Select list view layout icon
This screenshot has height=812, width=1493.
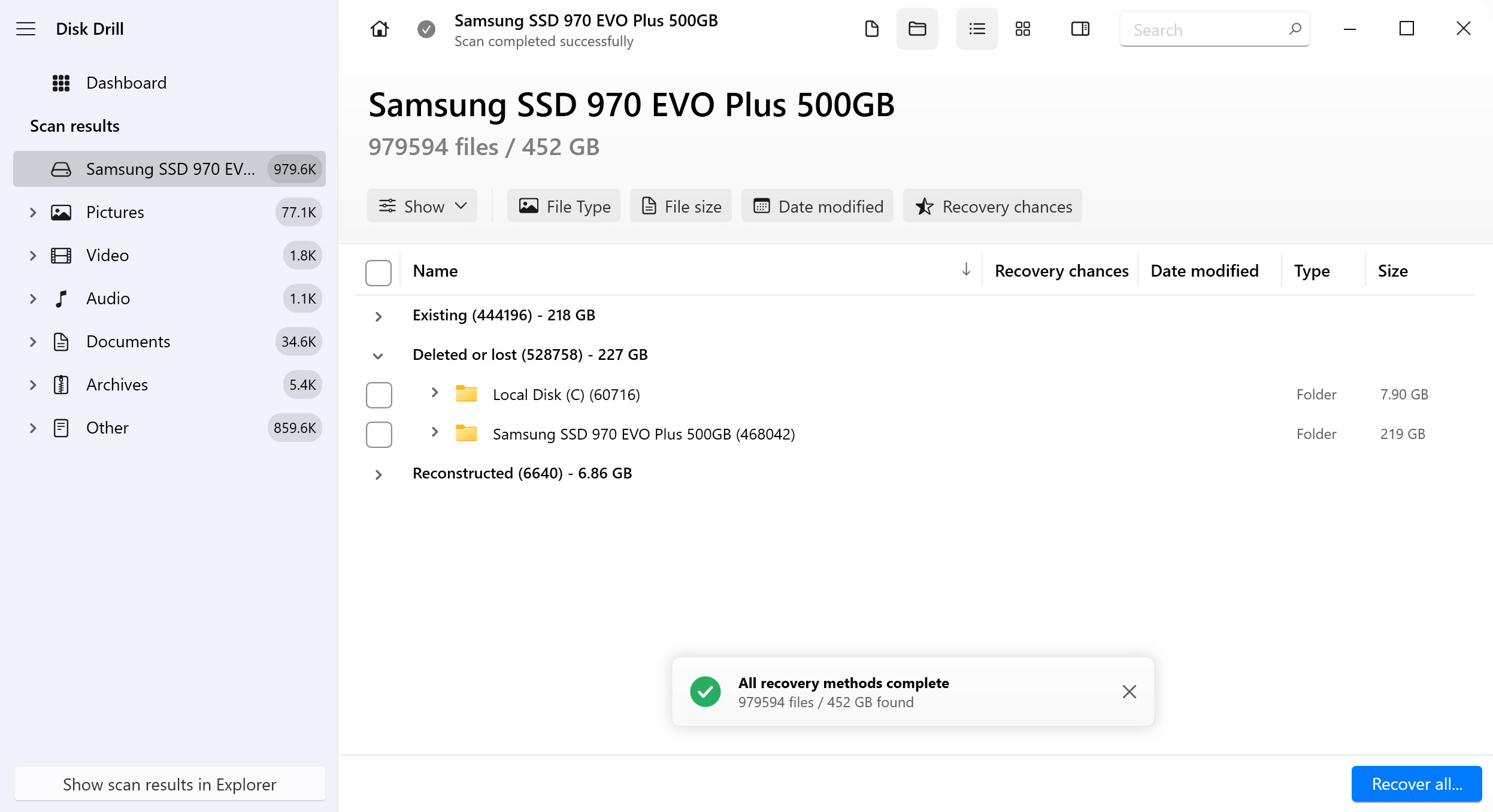click(977, 29)
